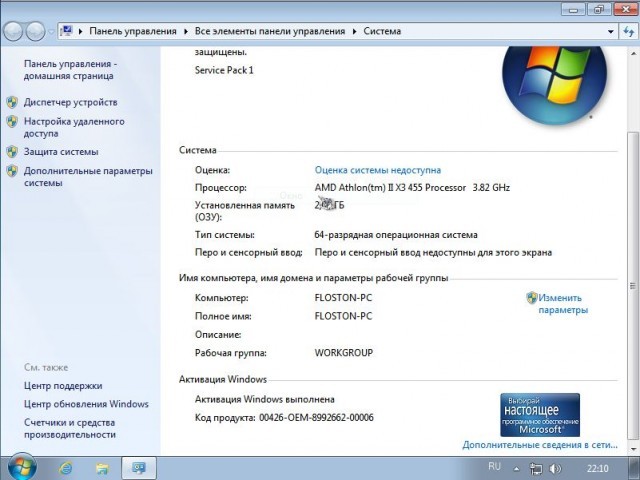The image size is (640, 480).
Task: Open Центр поддержки link
Action: click(x=63, y=386)
